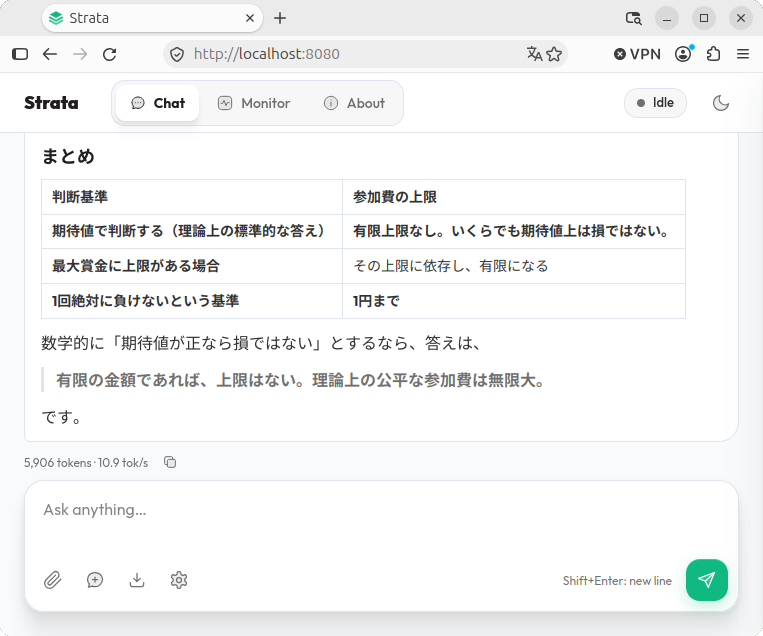Click cell 最大賞金に上限がある場合
Screen dimensions: 763x636
(192, 266)
